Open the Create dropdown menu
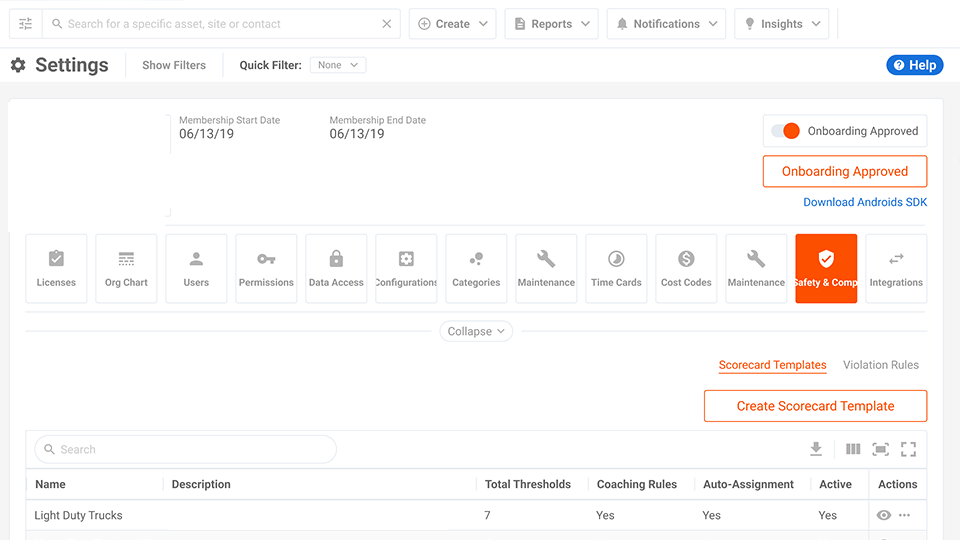 453,24
